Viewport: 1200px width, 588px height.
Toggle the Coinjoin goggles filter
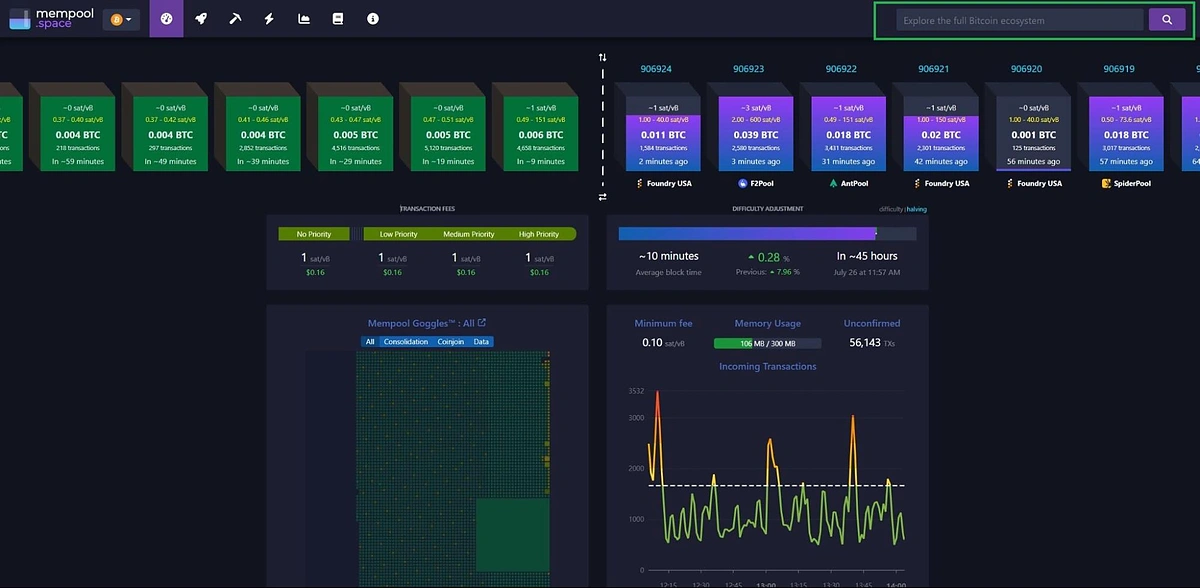pyautogui.click(x=451, y=342)
